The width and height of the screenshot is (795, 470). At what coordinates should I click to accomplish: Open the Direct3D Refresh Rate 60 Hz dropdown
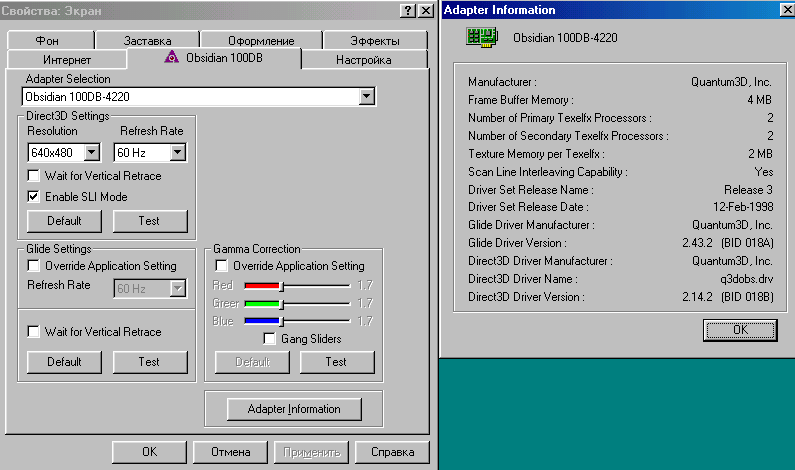pyautogui.click(x=177, y=152)
